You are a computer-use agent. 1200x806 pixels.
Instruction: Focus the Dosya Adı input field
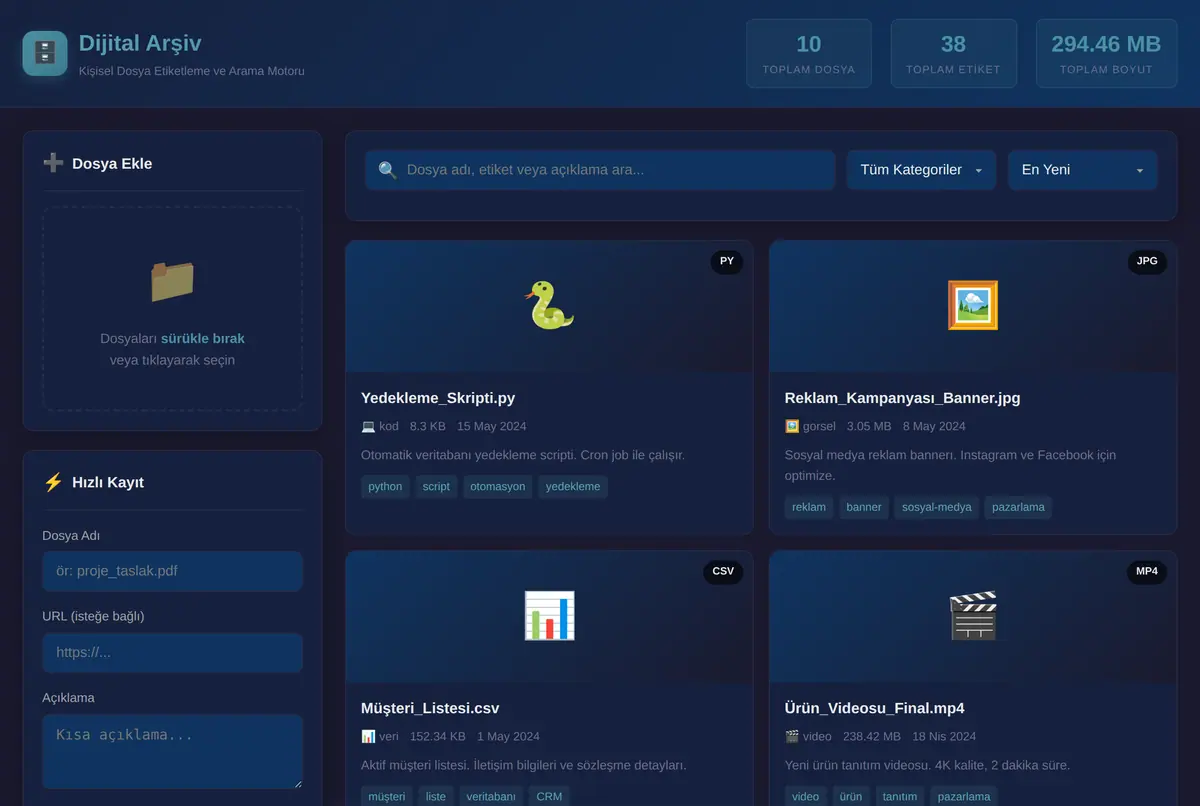click(172, 571)
